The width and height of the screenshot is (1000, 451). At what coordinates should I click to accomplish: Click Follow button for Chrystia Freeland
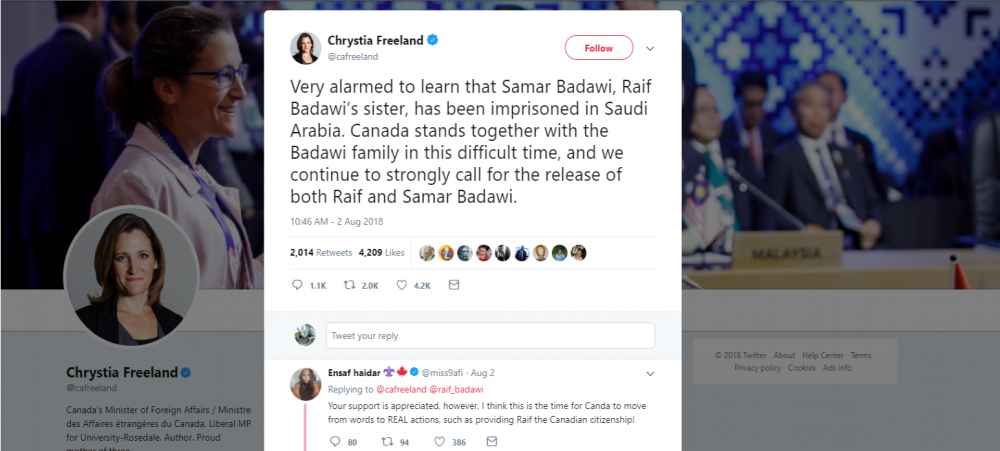tap(598, 48)
